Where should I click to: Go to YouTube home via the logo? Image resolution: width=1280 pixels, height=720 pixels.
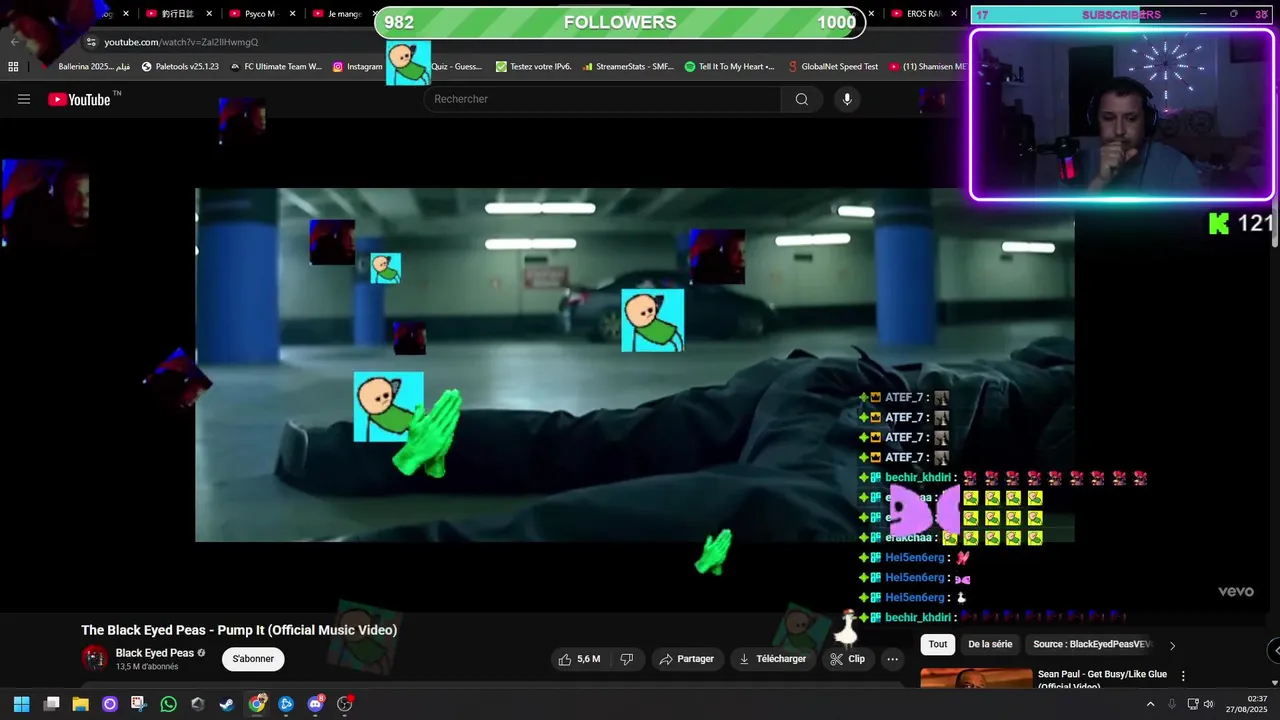[x=79, y=99]
